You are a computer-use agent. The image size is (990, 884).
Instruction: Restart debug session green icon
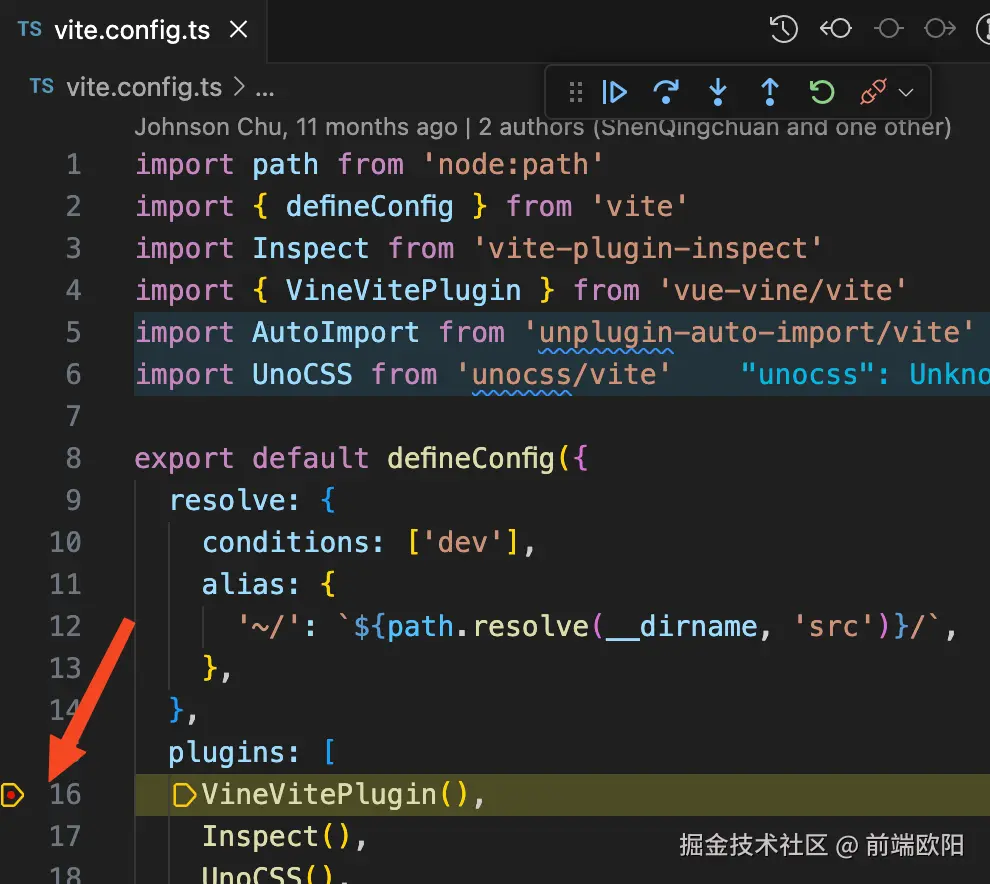pos(821,92)
